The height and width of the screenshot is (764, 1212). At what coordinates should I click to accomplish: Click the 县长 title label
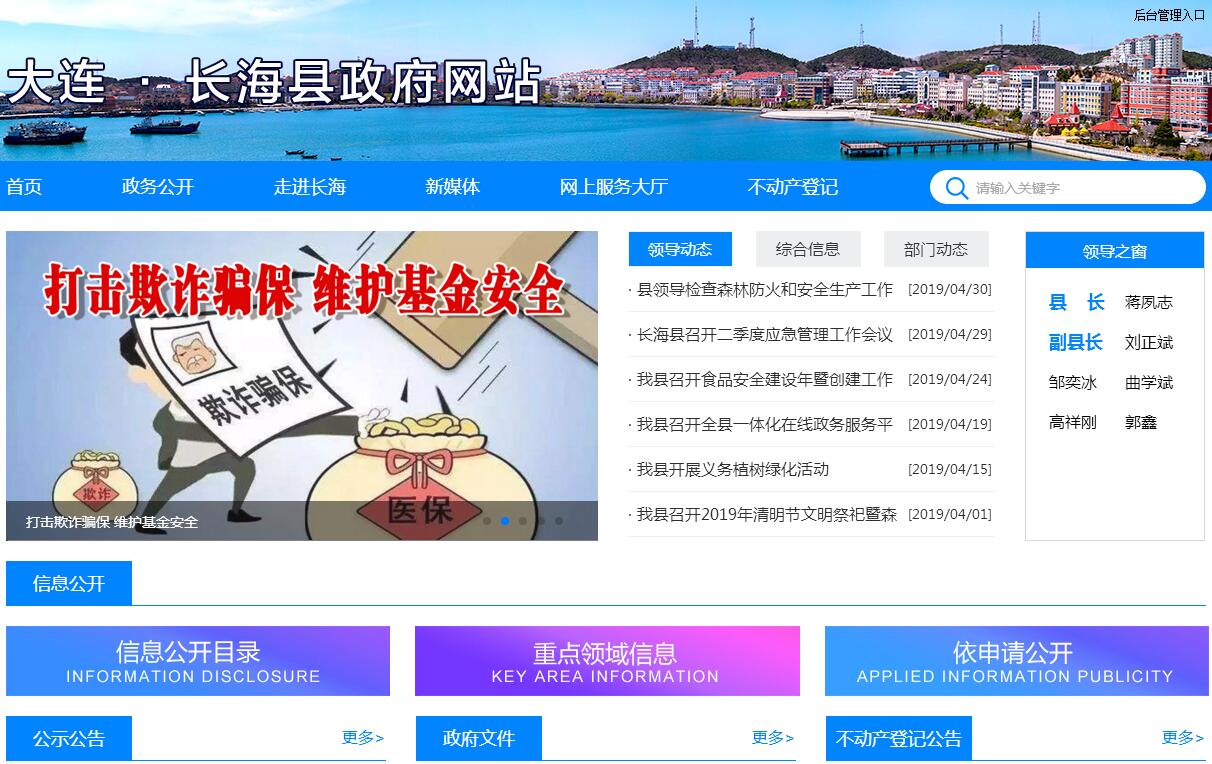click(1077, 302)
